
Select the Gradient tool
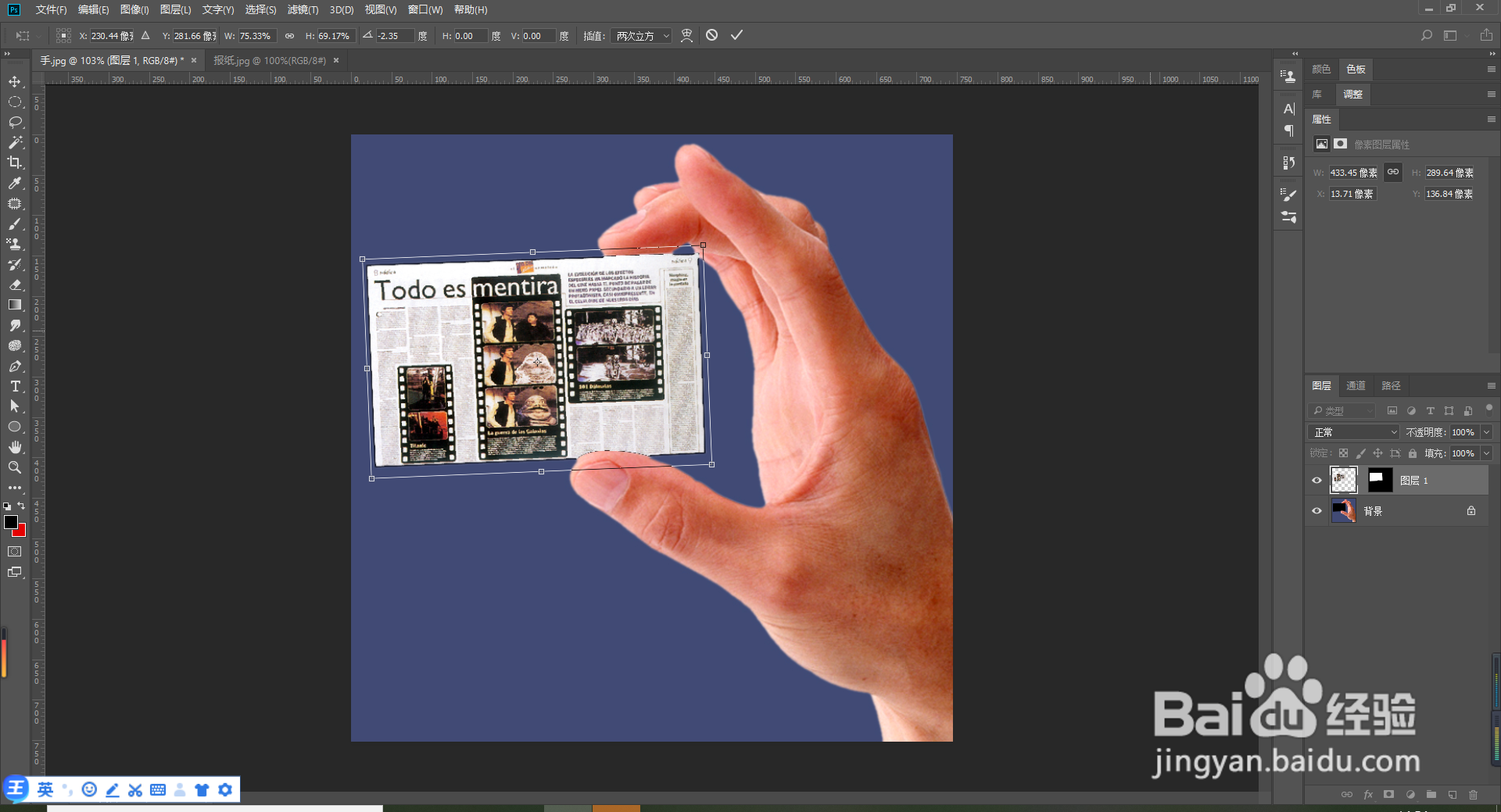pos(15,305)
